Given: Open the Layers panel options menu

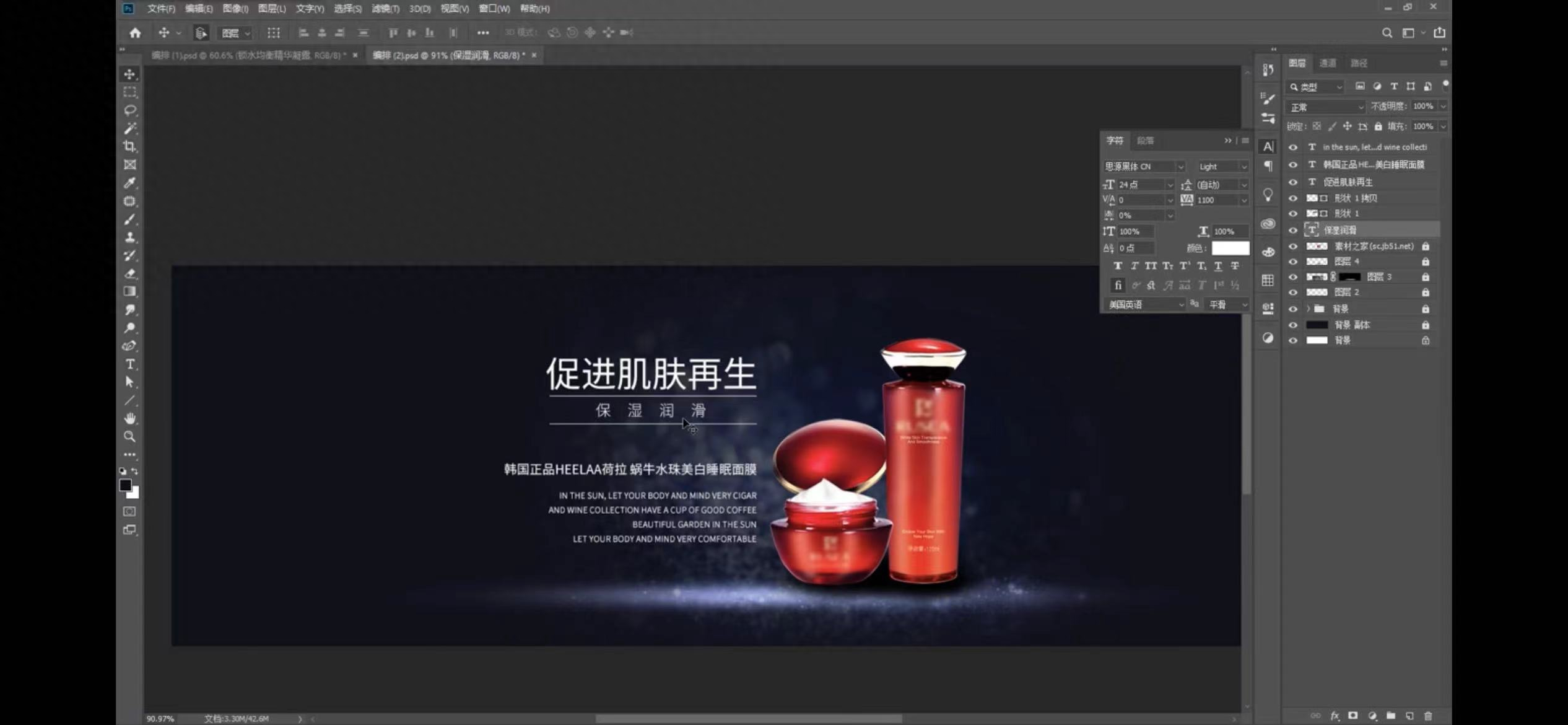Looking at the screenshot, I should click(x=1444, y=63).
